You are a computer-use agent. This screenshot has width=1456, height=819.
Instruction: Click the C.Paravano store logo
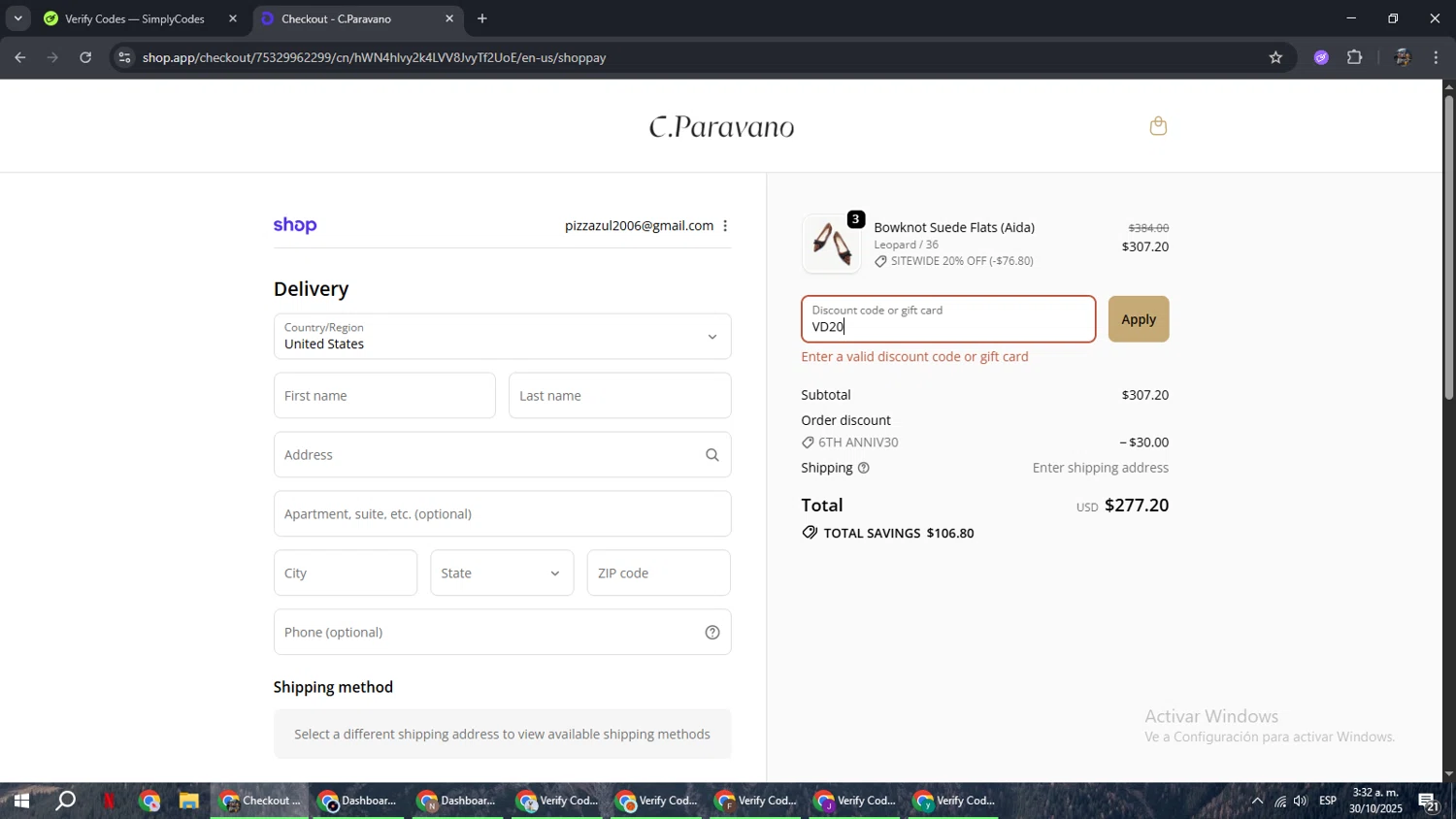[x=721, y=127]
